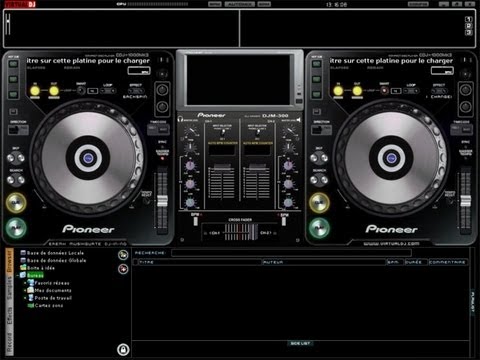
Task: Flip channel 2 input selector switch
Action: 257,133
